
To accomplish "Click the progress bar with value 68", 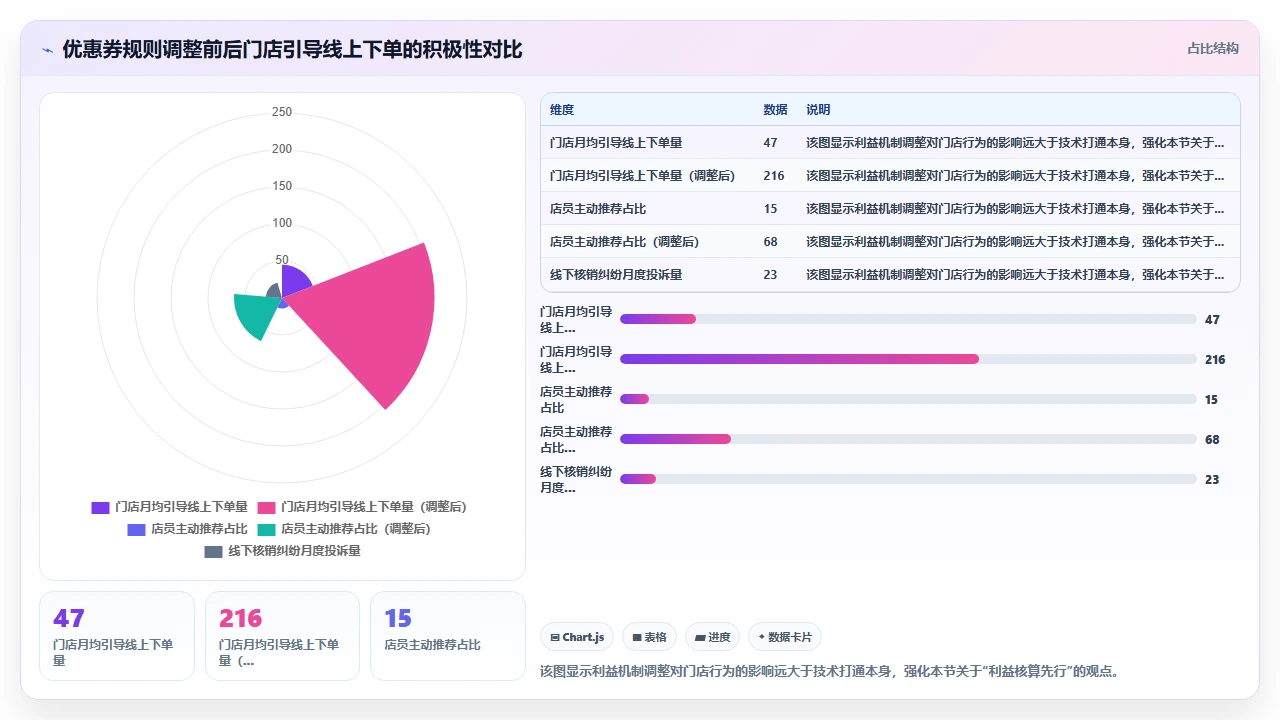I will 908,439.
